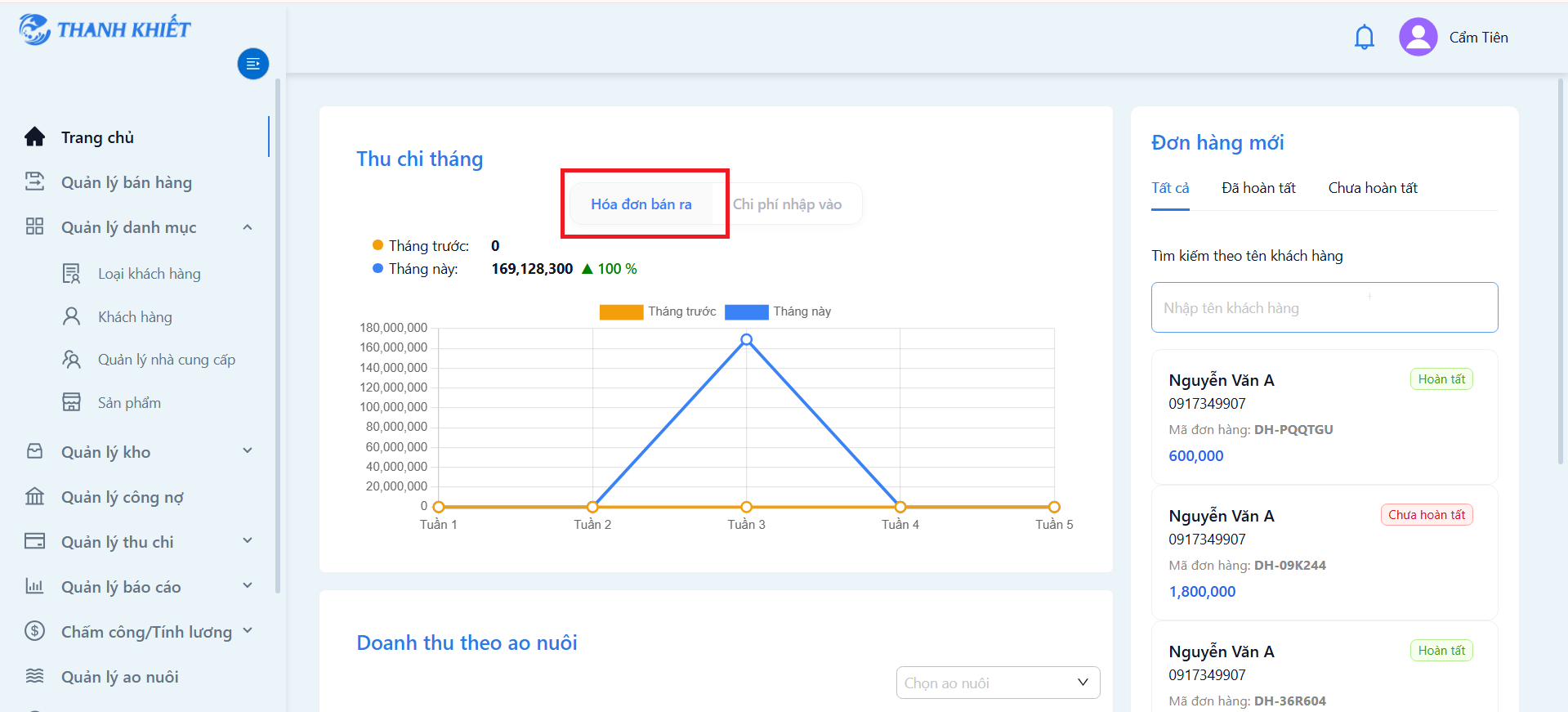This screenshot has height=712, width=1568.
Task: Click the Sản phẩm store icon
Action: [x=72, y=402]
